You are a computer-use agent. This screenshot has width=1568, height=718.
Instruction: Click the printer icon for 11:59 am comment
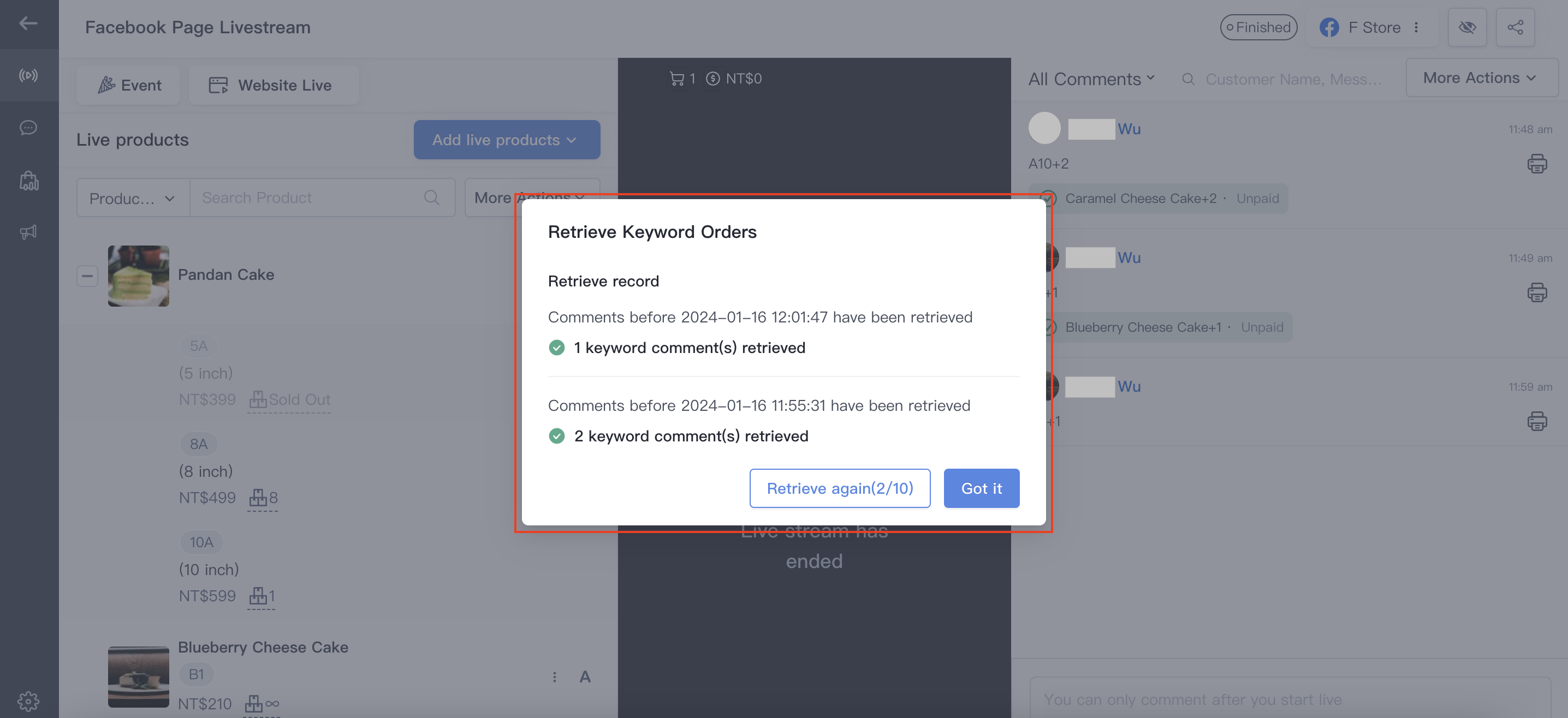1536,421
